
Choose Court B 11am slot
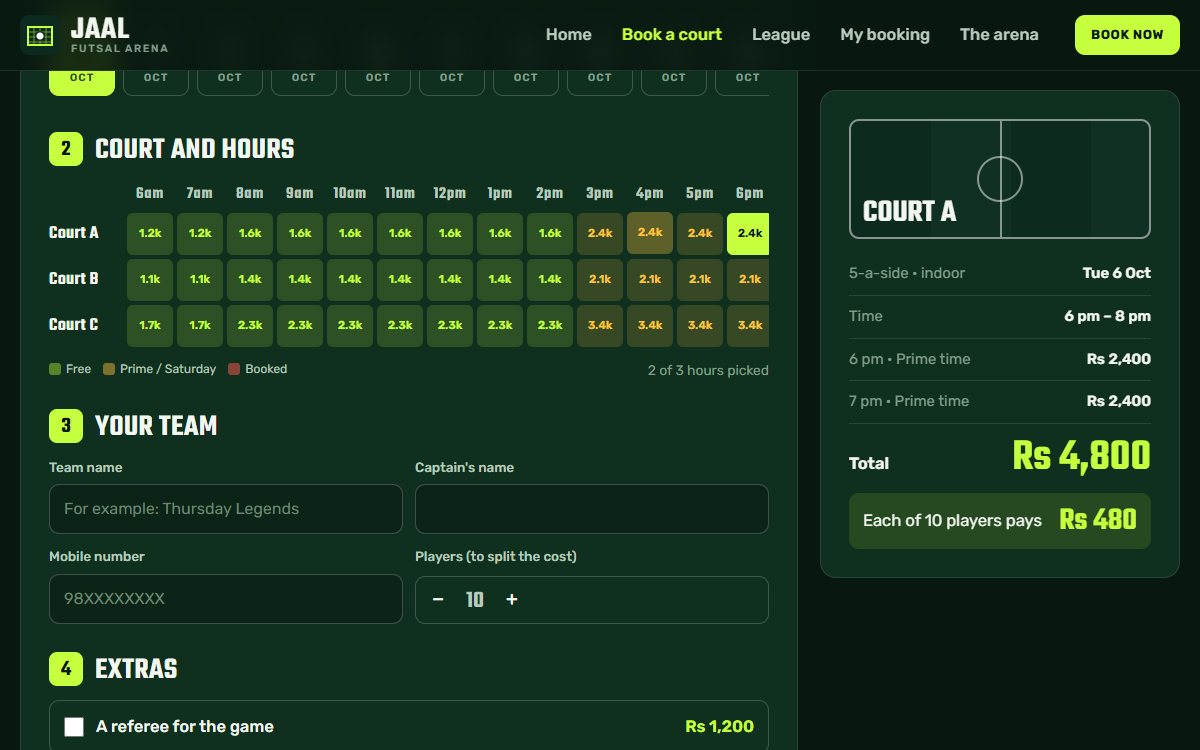(400, 279)
